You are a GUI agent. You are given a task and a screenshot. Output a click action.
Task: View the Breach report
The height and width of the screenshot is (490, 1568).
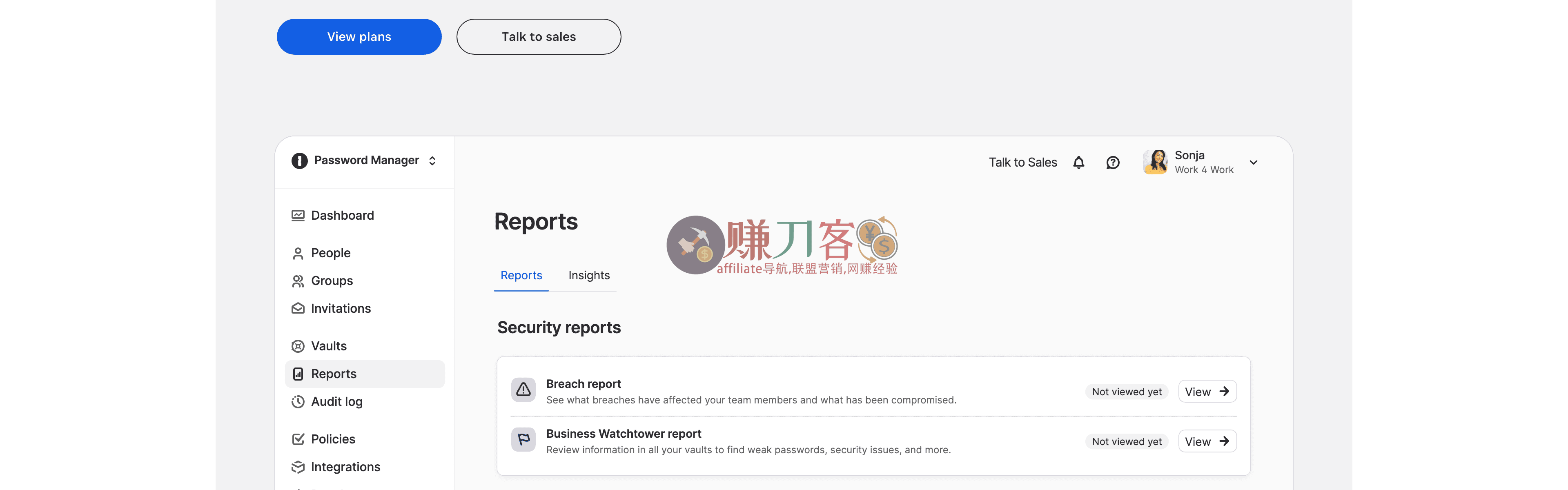pos(1207,391)
